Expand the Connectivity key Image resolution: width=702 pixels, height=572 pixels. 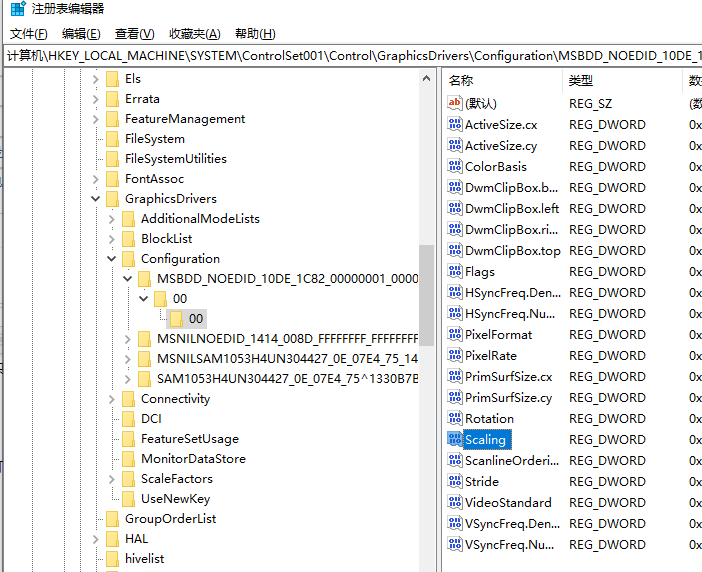pos(112,399)
